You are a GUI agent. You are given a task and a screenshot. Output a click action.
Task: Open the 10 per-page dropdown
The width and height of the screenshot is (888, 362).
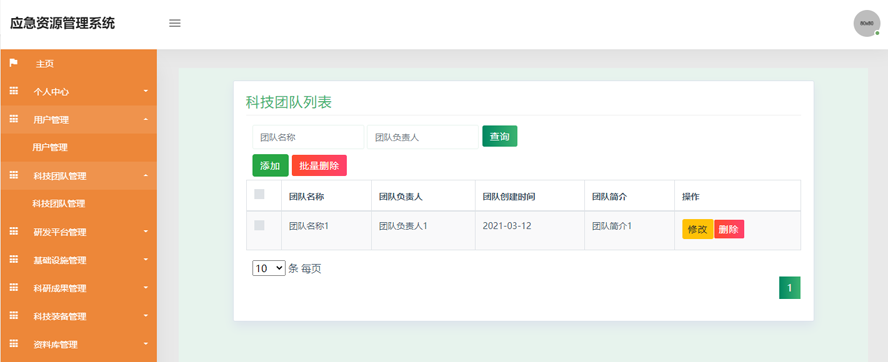[x=269, y=269]
